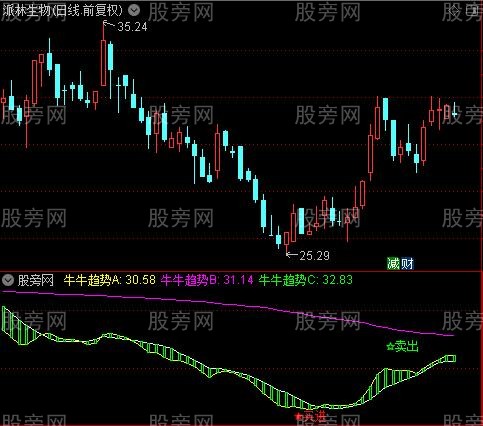Click the 财 tag icon
Screen dimensions: 483x426
click(407, 264)
